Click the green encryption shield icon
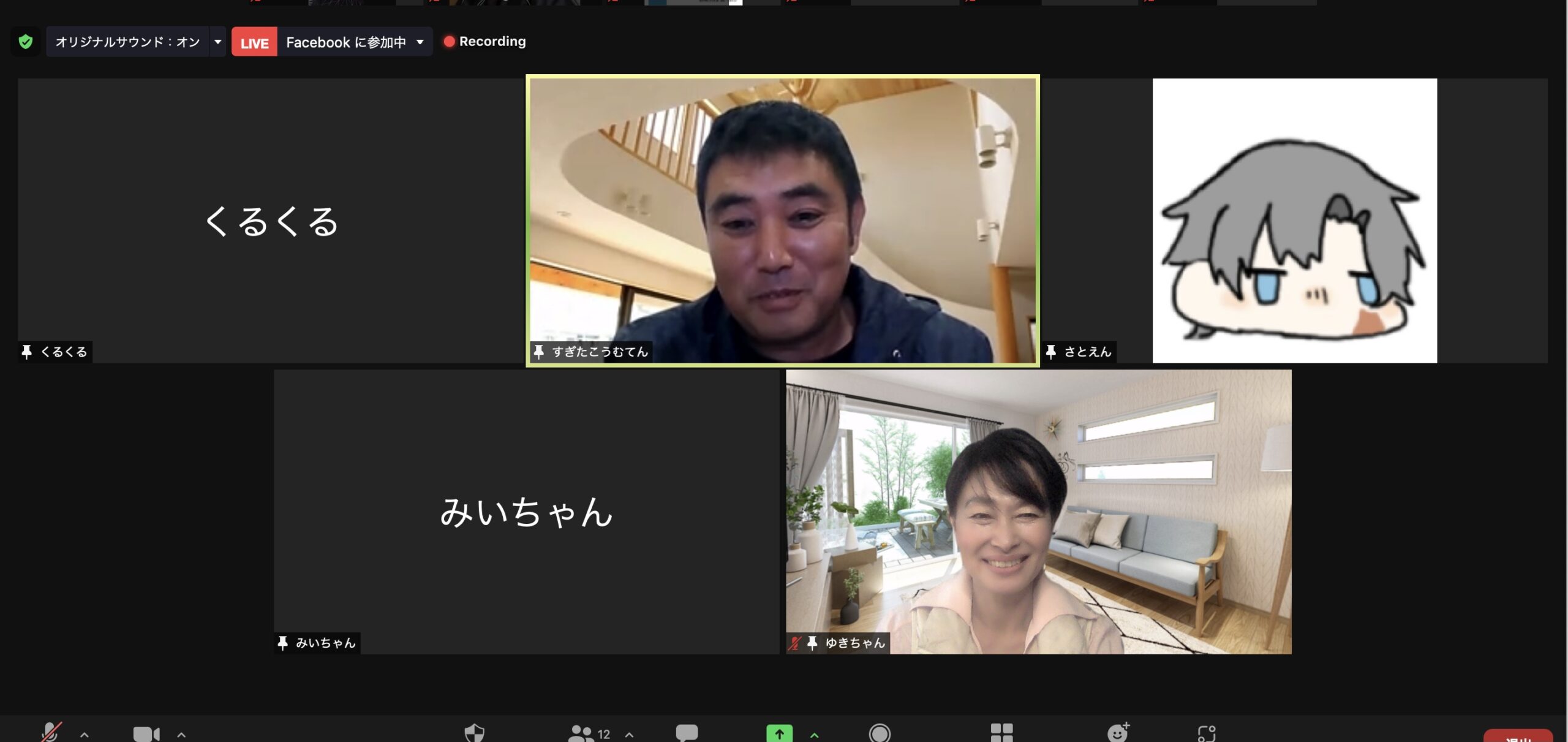Screen dimensions: 1568x742 pyautogui.click(x=26, y=42)
